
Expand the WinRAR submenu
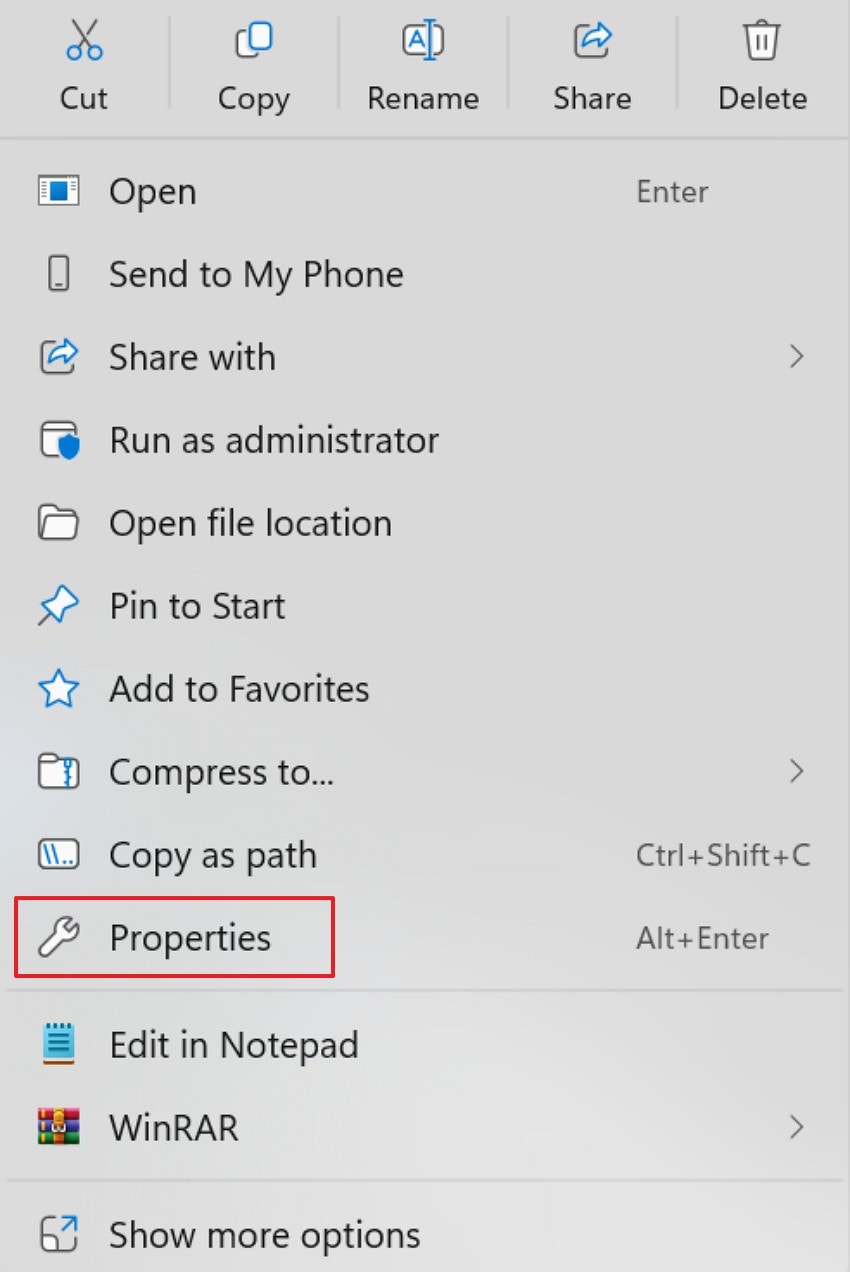click(x=797, y=1127)
